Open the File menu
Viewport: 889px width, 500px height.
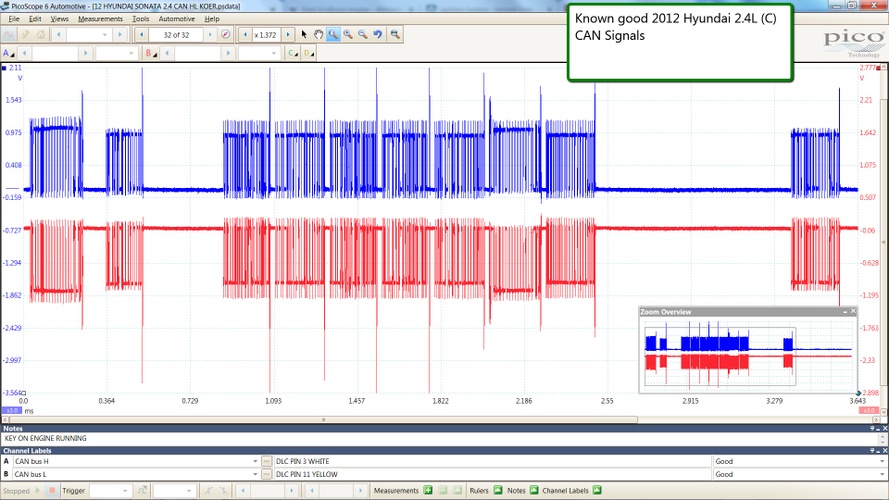(14, 19)
